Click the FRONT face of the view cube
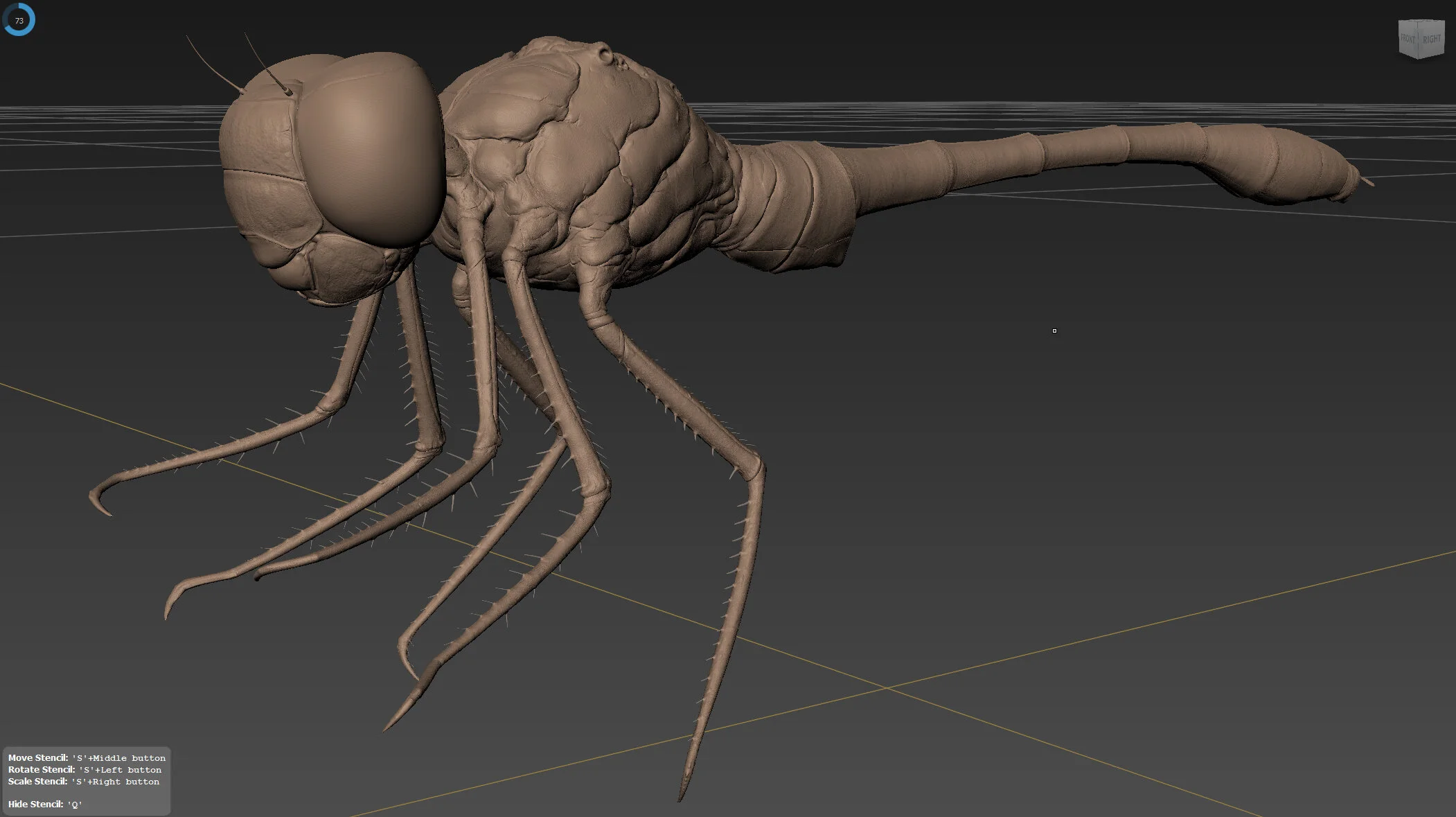The width and height of the screenshot is (1456, 817). click(1408, 39)
